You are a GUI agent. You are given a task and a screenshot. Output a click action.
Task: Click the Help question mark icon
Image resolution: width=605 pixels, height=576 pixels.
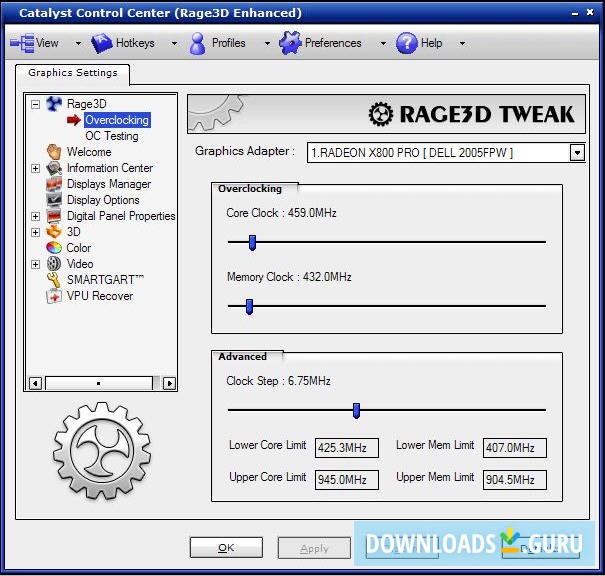point(407,43)
